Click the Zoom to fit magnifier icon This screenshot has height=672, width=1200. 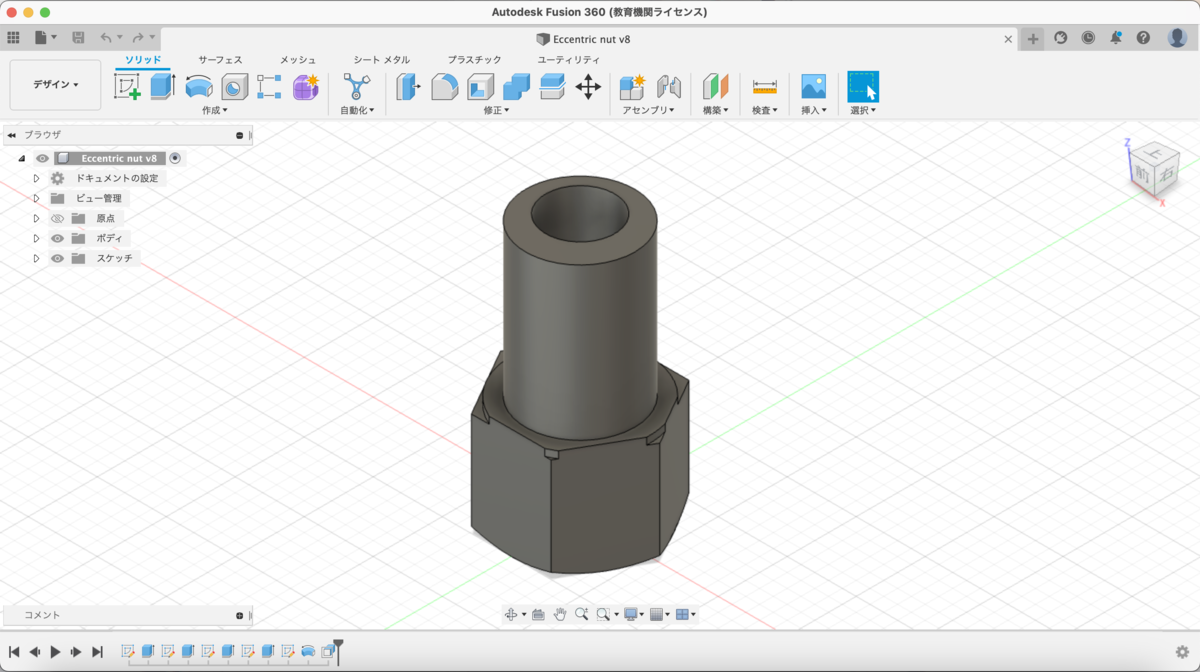[x=581, y=614]
